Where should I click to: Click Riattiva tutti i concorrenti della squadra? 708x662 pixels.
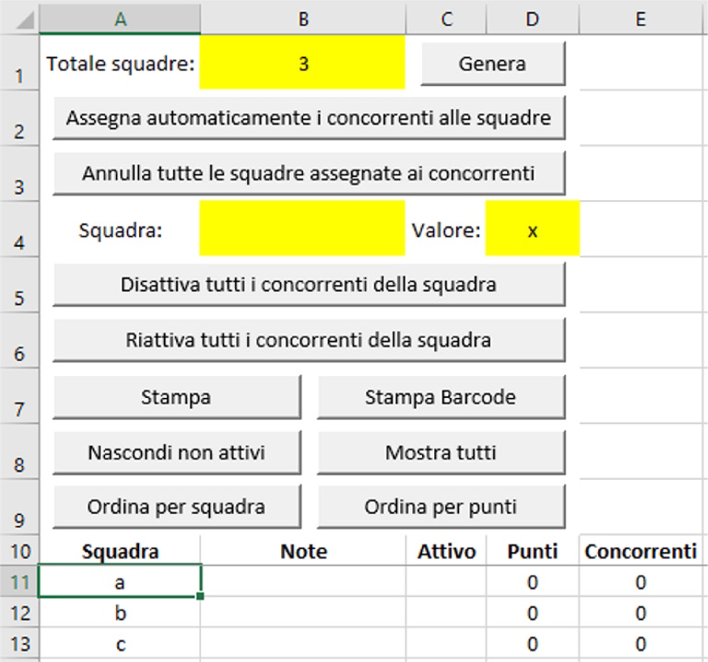[x=309, y=339]
